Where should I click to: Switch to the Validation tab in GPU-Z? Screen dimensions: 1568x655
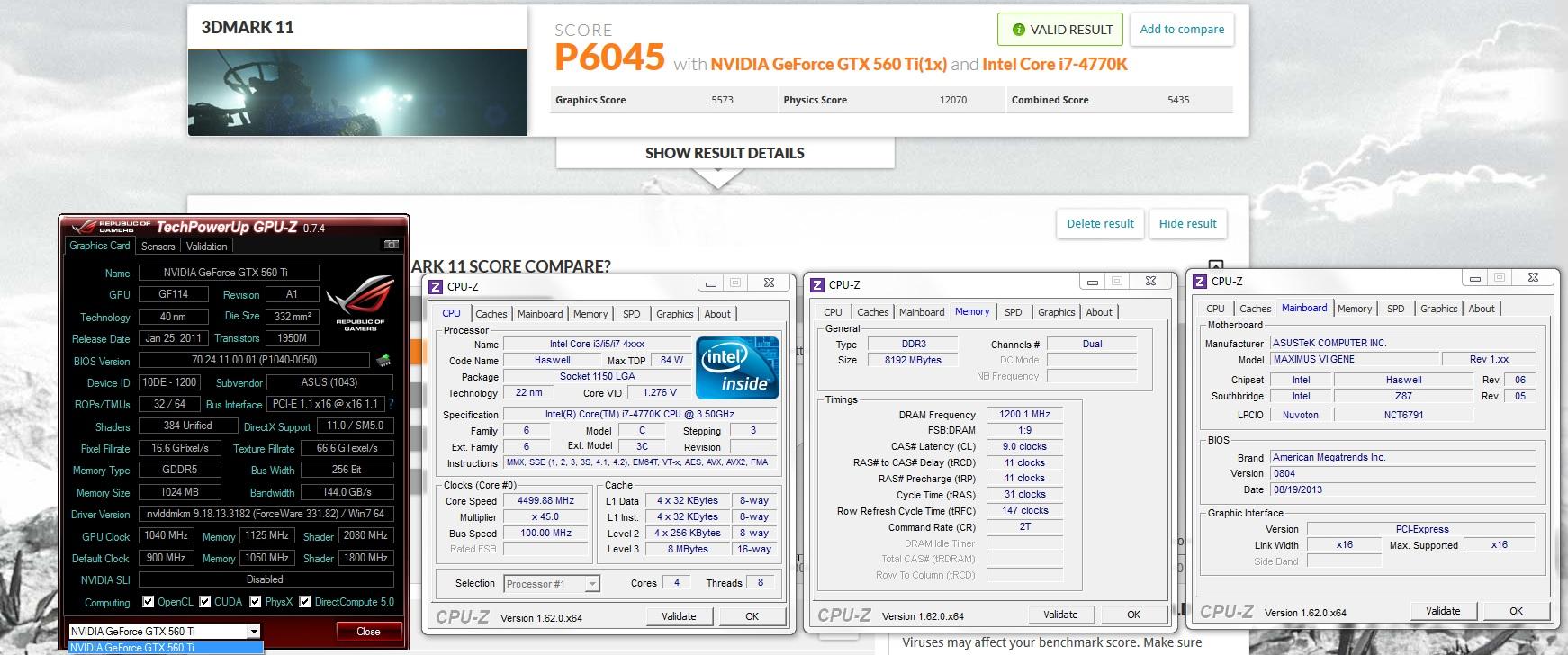click(x=206, y=246)
